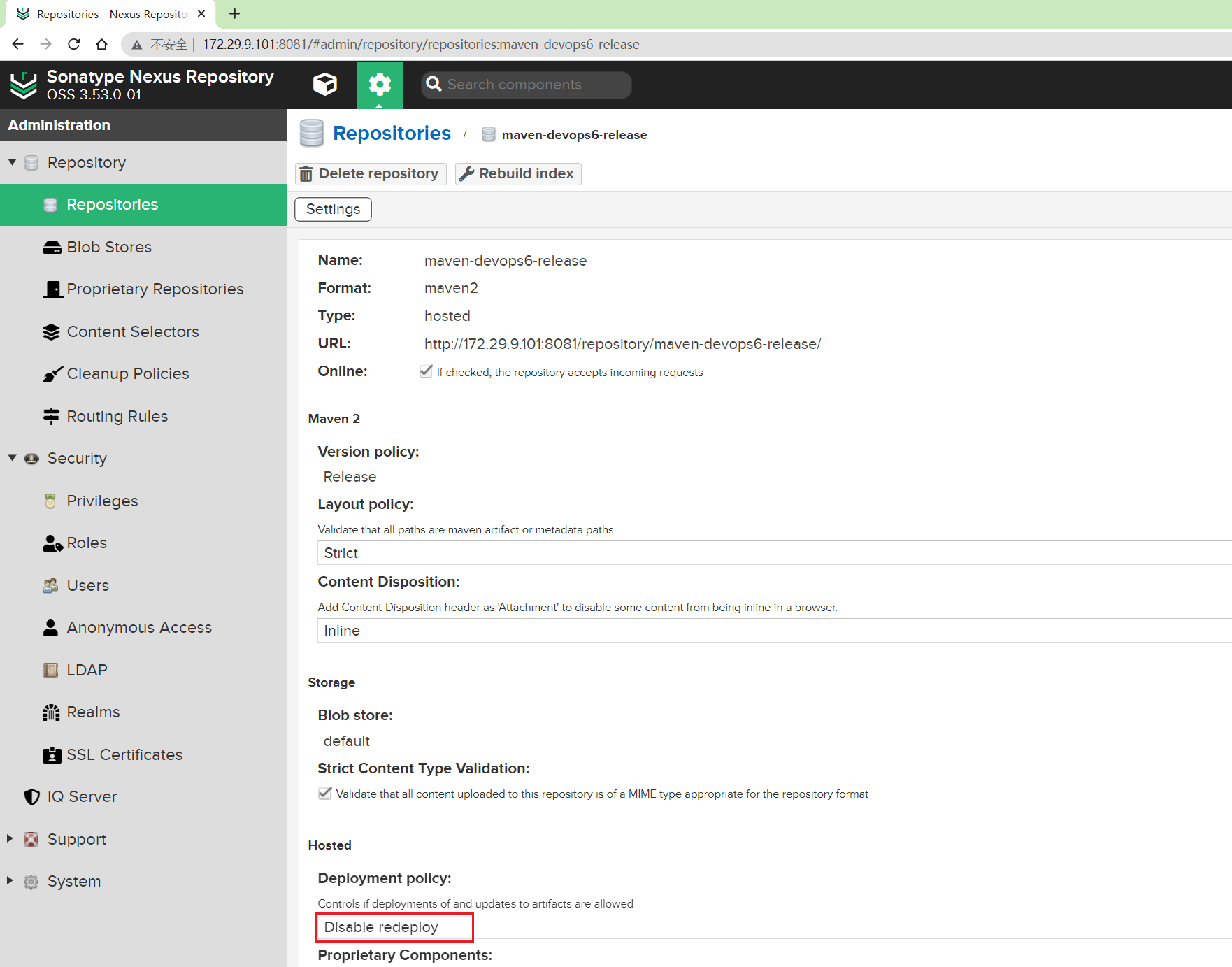Open Repositories in the sidebar

click(x=143, y=205)
